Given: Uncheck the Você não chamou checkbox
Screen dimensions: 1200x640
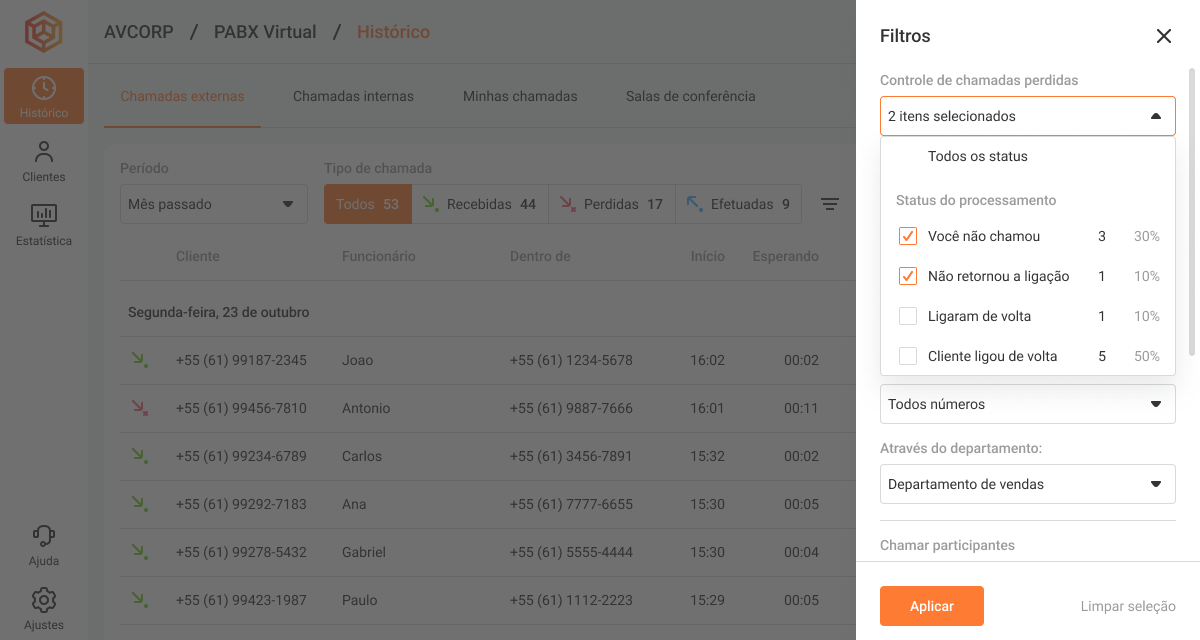Looking at the screenshot, I should click(x=908, y=236).
